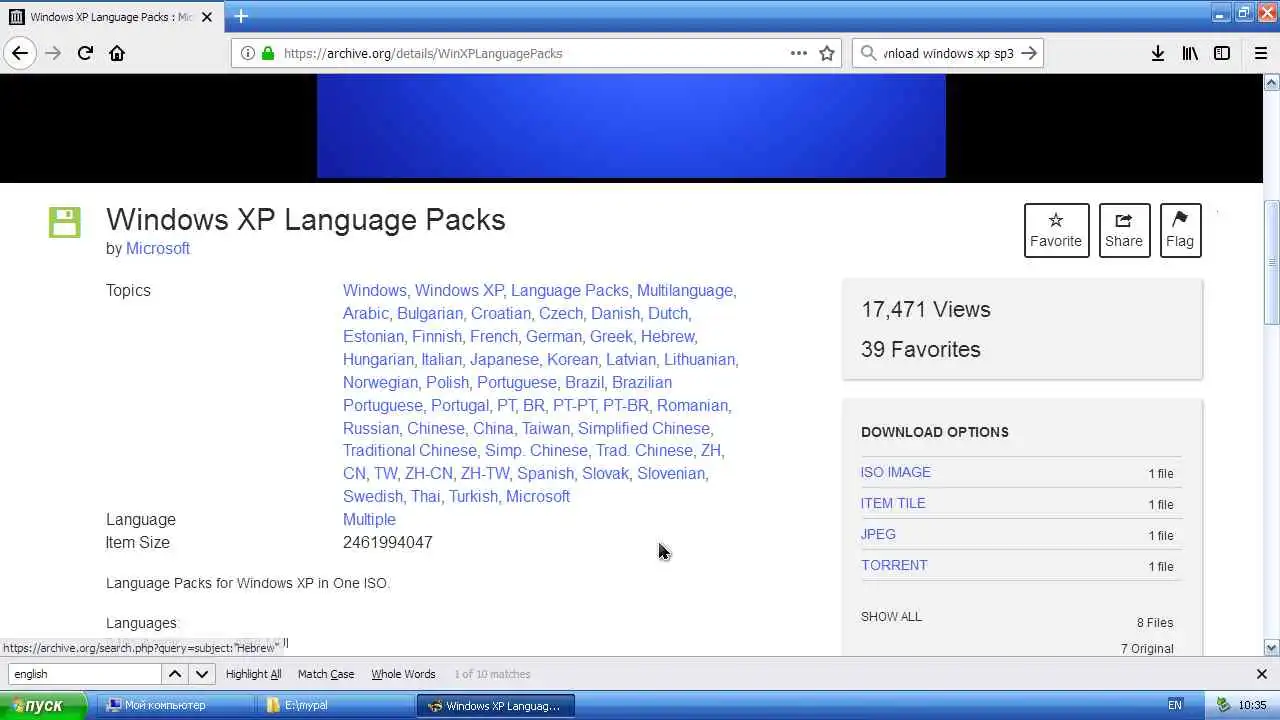Click the vertical scrollbar thumb
This screenshot has height=720, width=1280.
[1271, 263]
